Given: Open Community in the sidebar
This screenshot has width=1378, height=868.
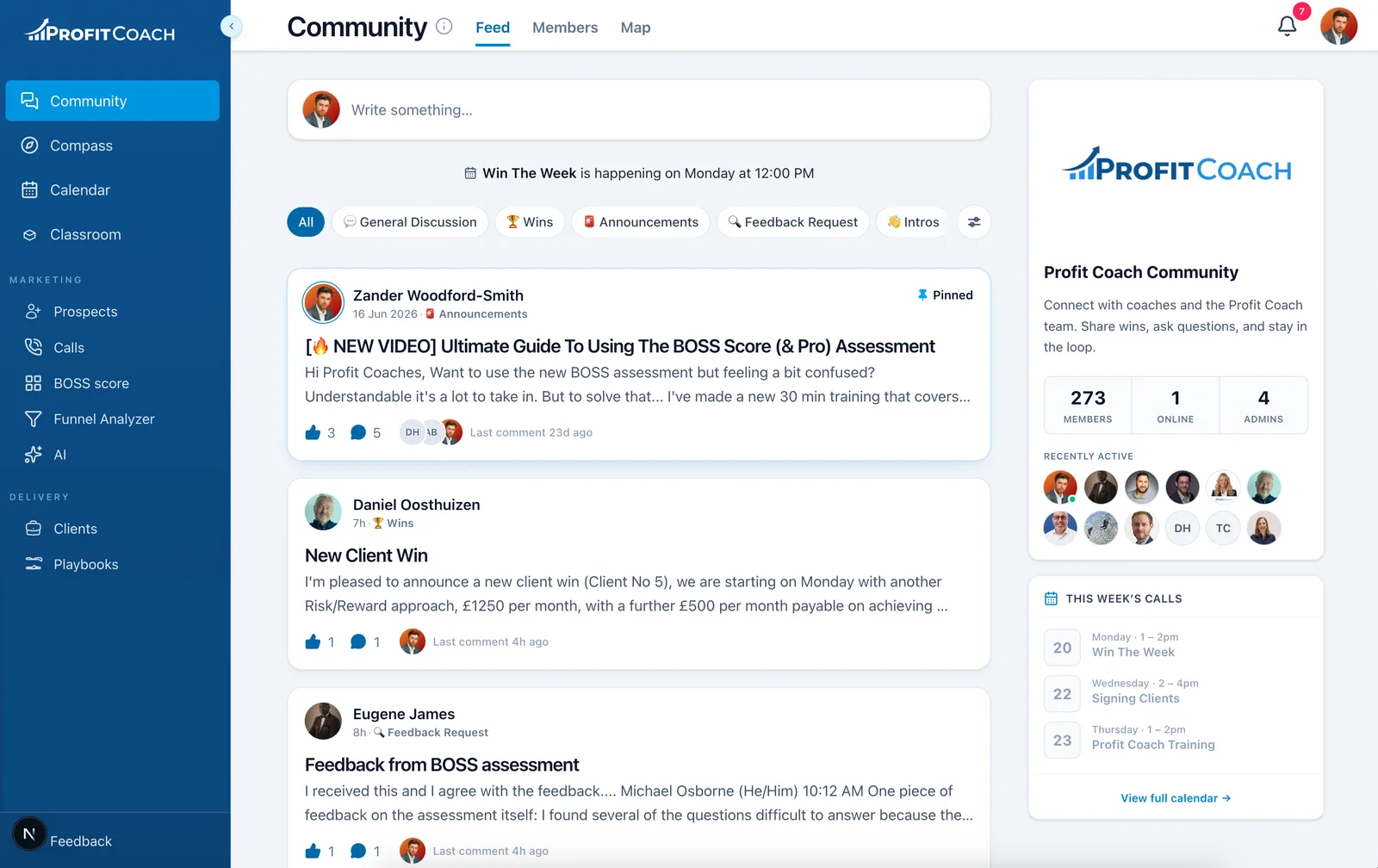Looking at the screenshot, I should 113,101.
